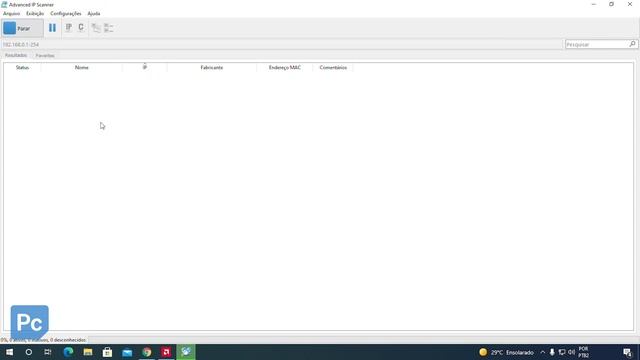Open network settings from tray icon

(x=562, y=352)
